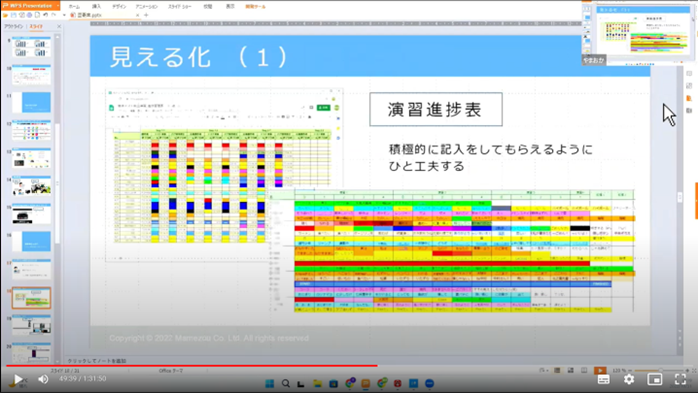
Task: Open video player settings gear
Action: (629, 379)
